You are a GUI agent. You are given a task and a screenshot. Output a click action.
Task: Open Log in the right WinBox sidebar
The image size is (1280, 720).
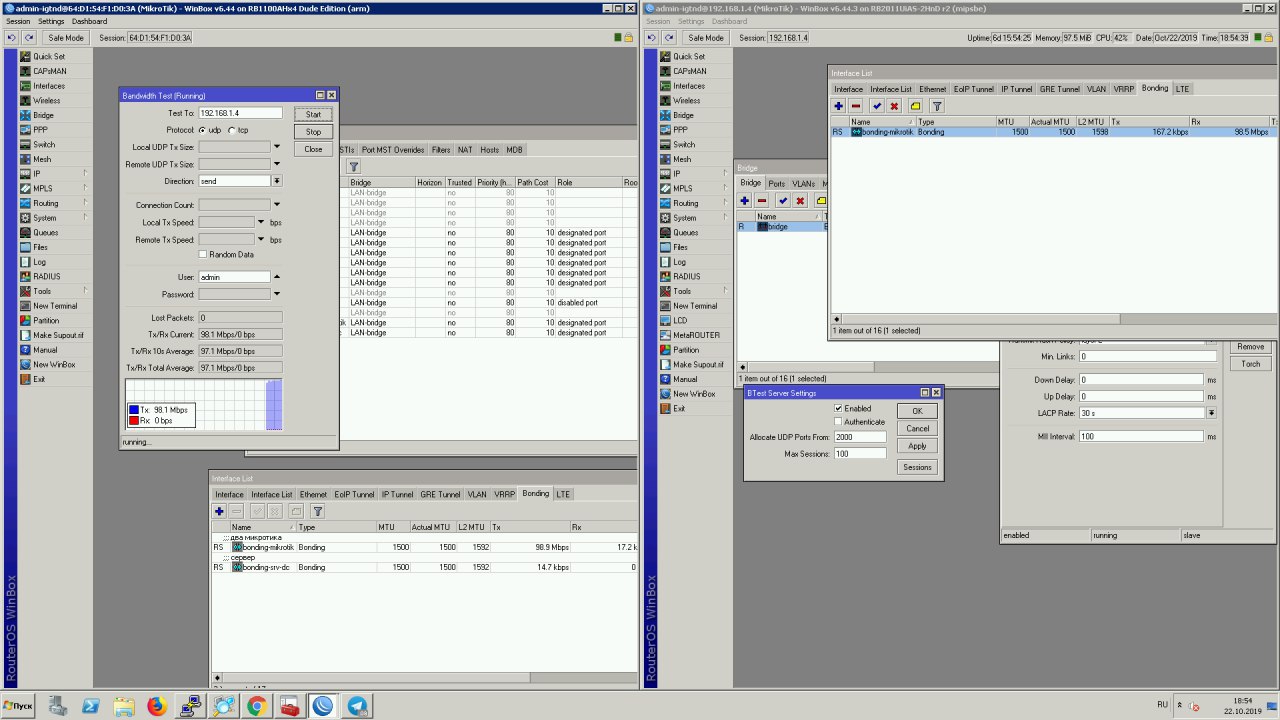(x=680, y=262)
